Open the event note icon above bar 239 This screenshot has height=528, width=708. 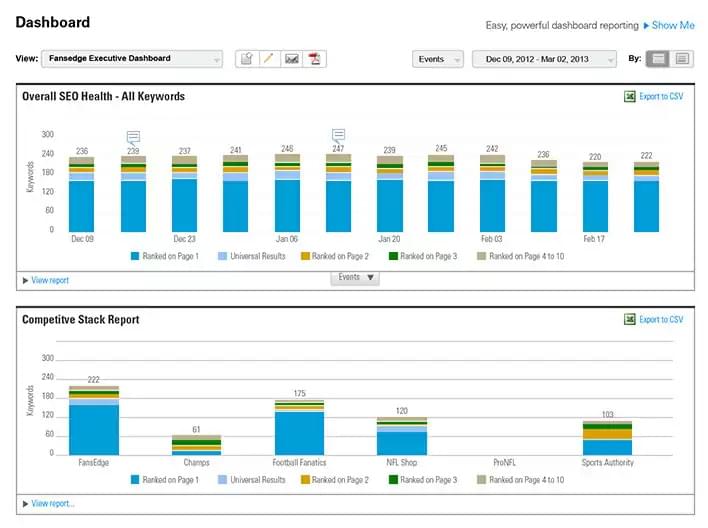coord(133,137)
